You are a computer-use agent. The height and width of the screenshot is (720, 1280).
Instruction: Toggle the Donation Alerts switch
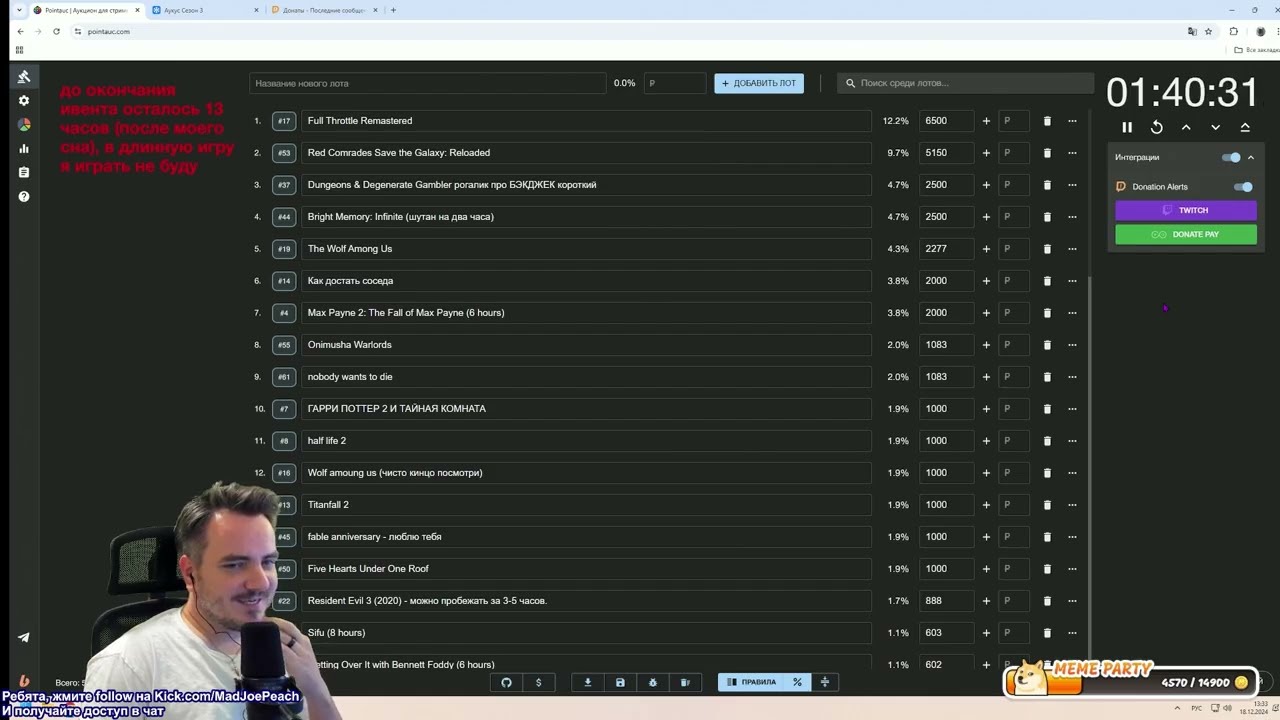click(1243, 187)
